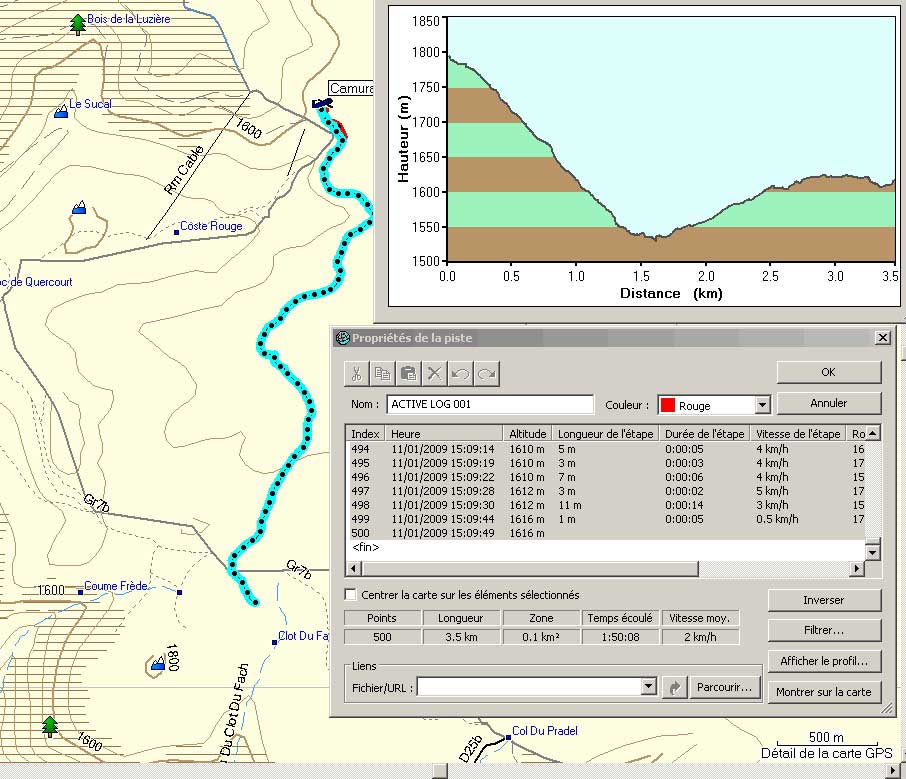Click the Rm Cable label on map
The height and width of the screenshot is (779, 906).
pos(184,170)
